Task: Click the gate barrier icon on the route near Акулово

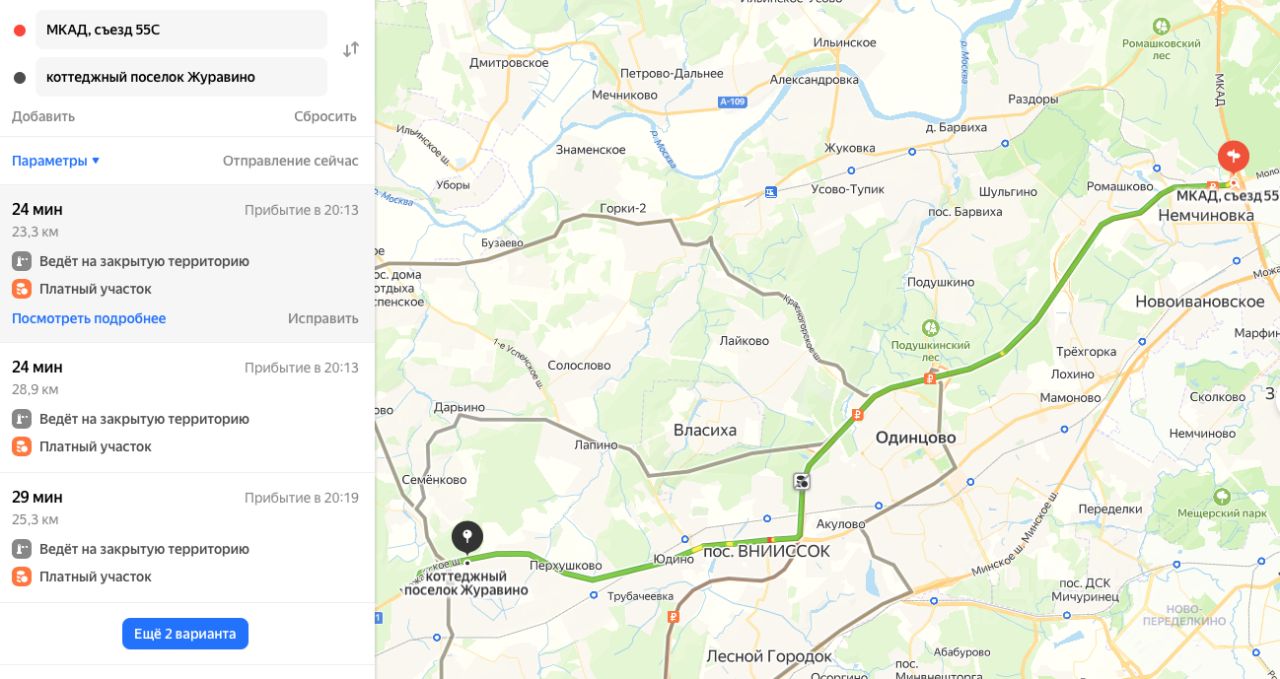Action: [x=801, y=482]
